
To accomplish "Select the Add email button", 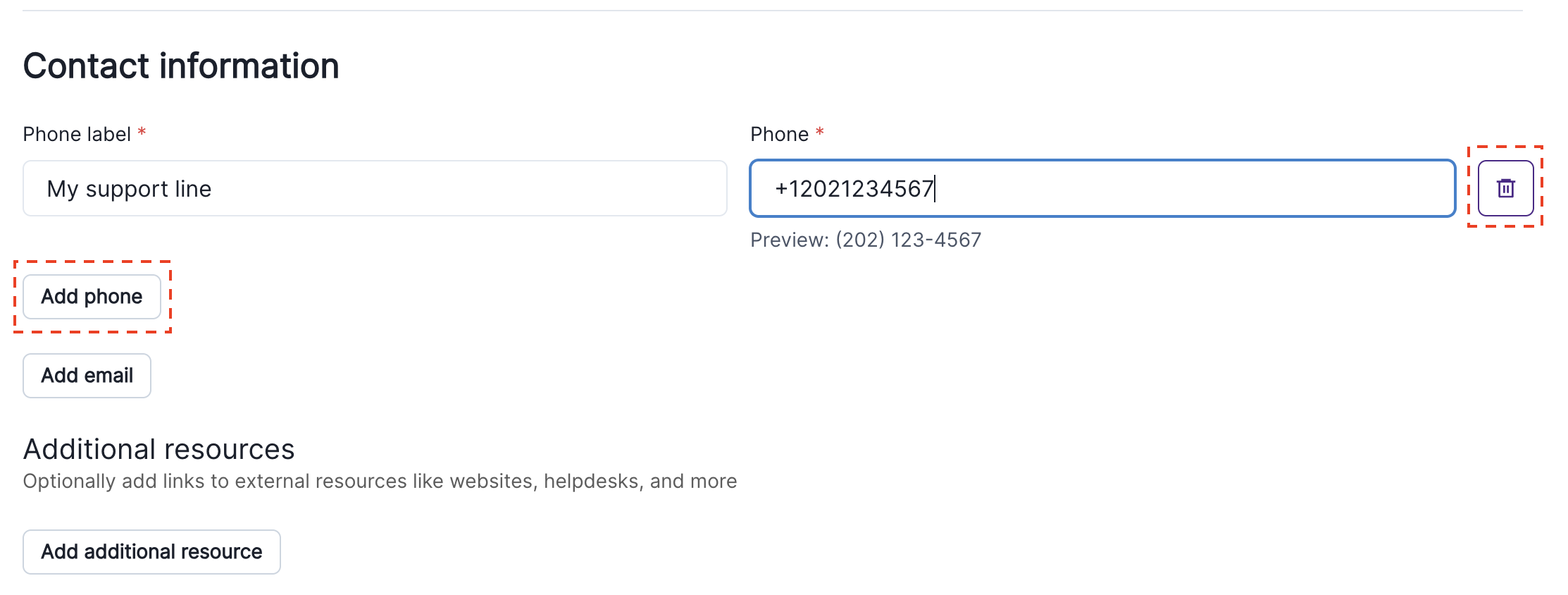I will (87, 375).
